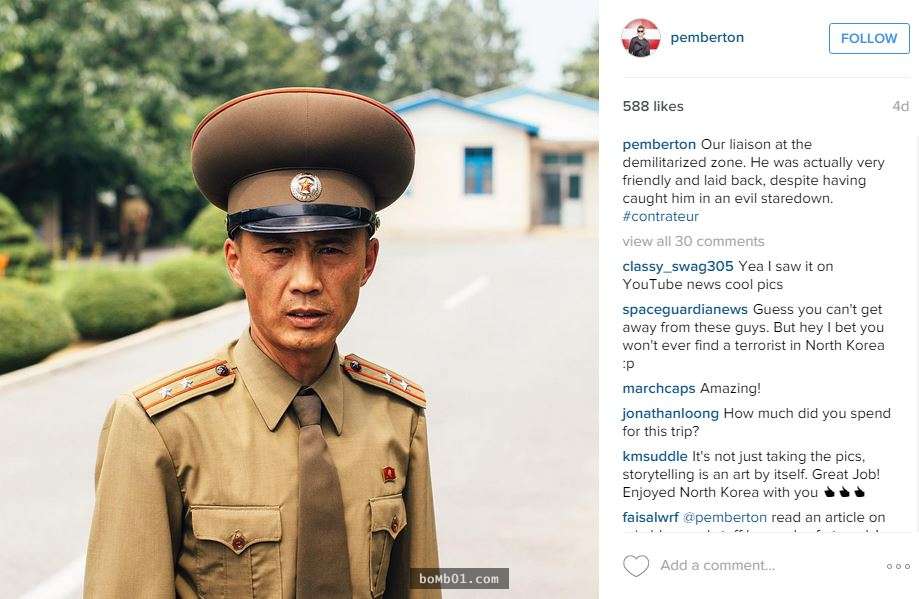Click the soldier photo
Screen dimensions: 919x599
tap(299, 300)
